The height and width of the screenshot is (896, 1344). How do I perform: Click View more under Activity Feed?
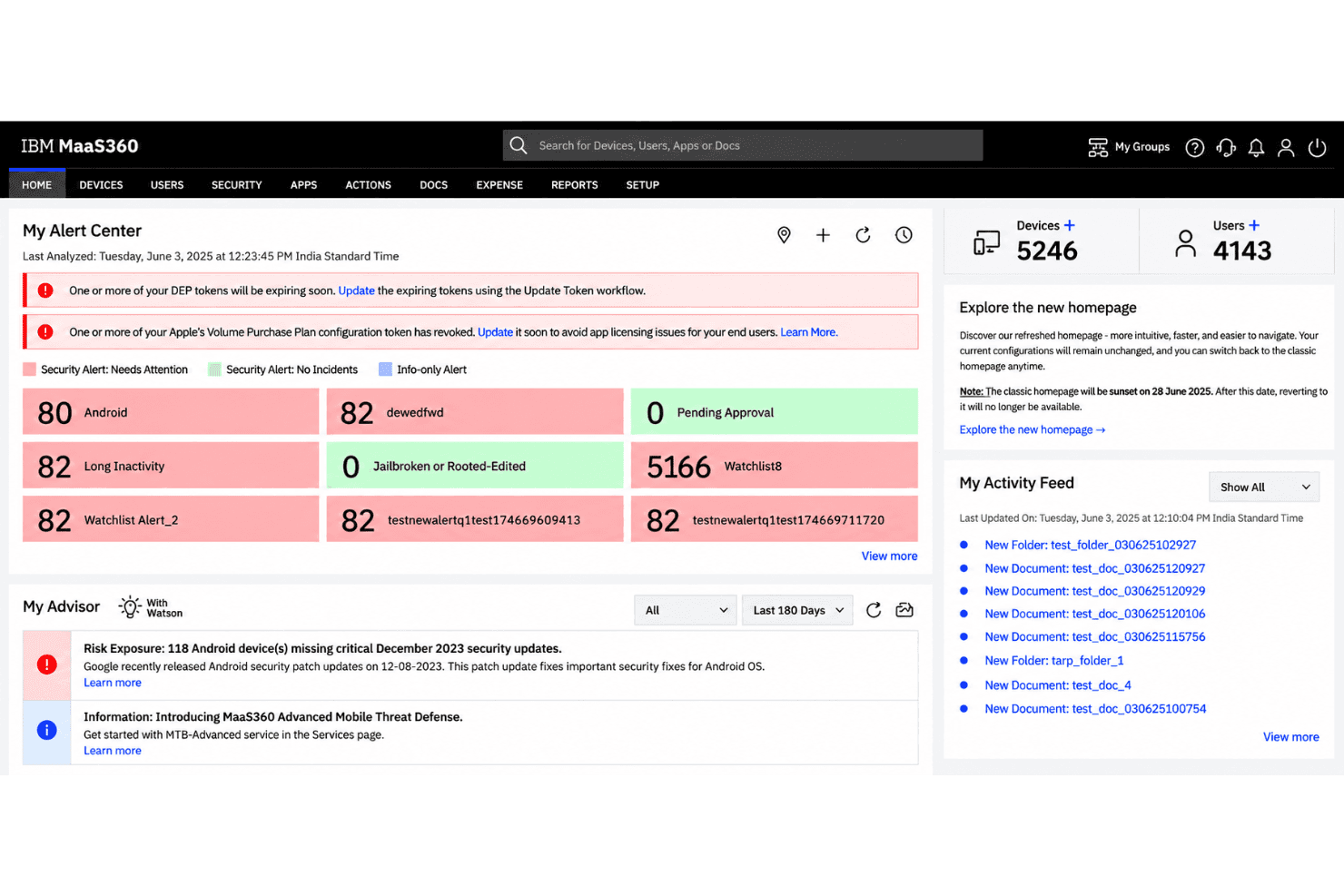pos(1291,737)
